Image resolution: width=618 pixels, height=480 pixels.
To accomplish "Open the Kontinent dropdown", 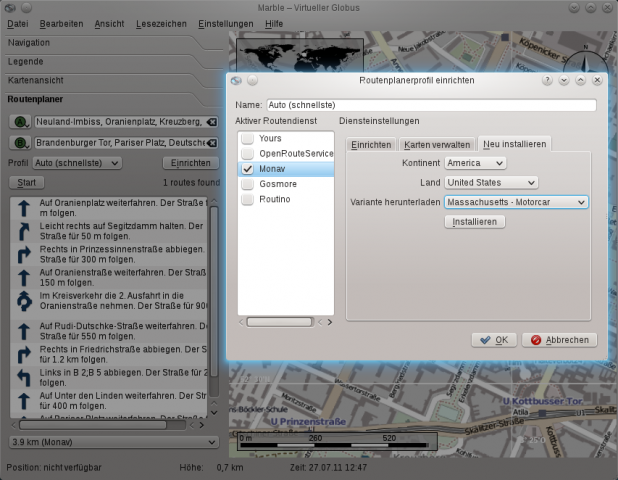I will coord(475,162).
